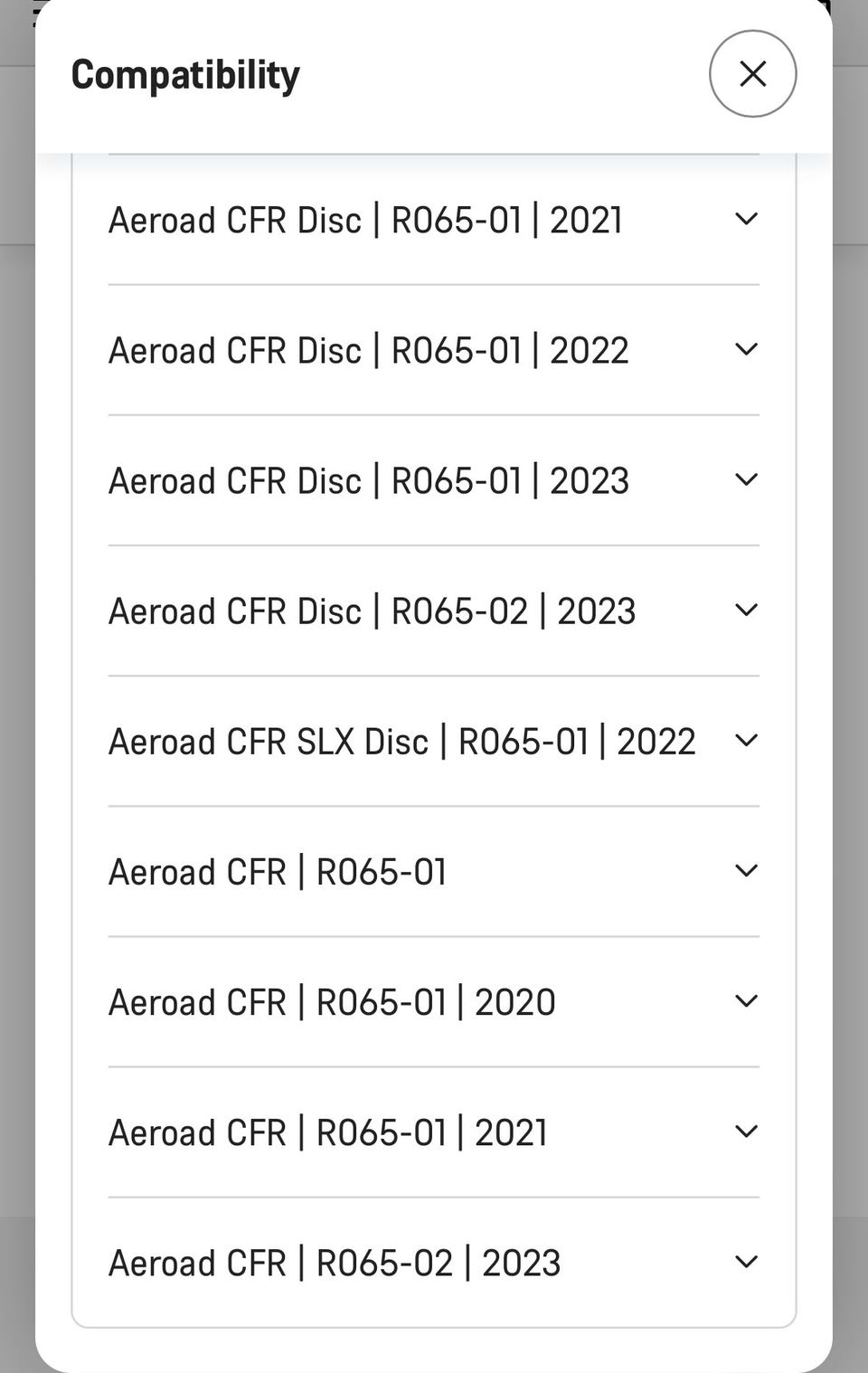The height and width of the screenshot is (1373, 868).
Task: Expand chevron for Aeroad CFR Disc R065-01 2023
Action: coord(746,479)
